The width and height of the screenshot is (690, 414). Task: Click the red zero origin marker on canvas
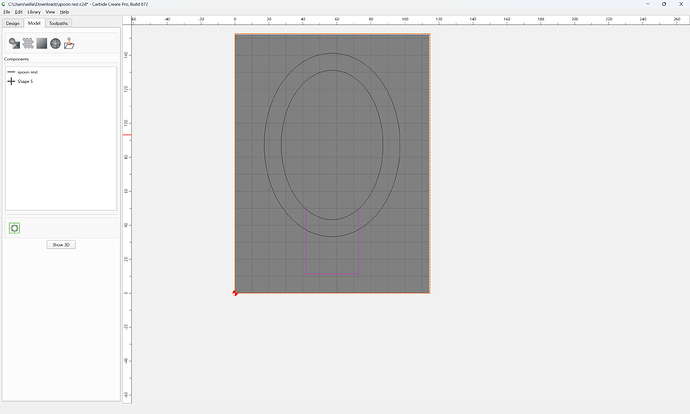click(235, 293)
